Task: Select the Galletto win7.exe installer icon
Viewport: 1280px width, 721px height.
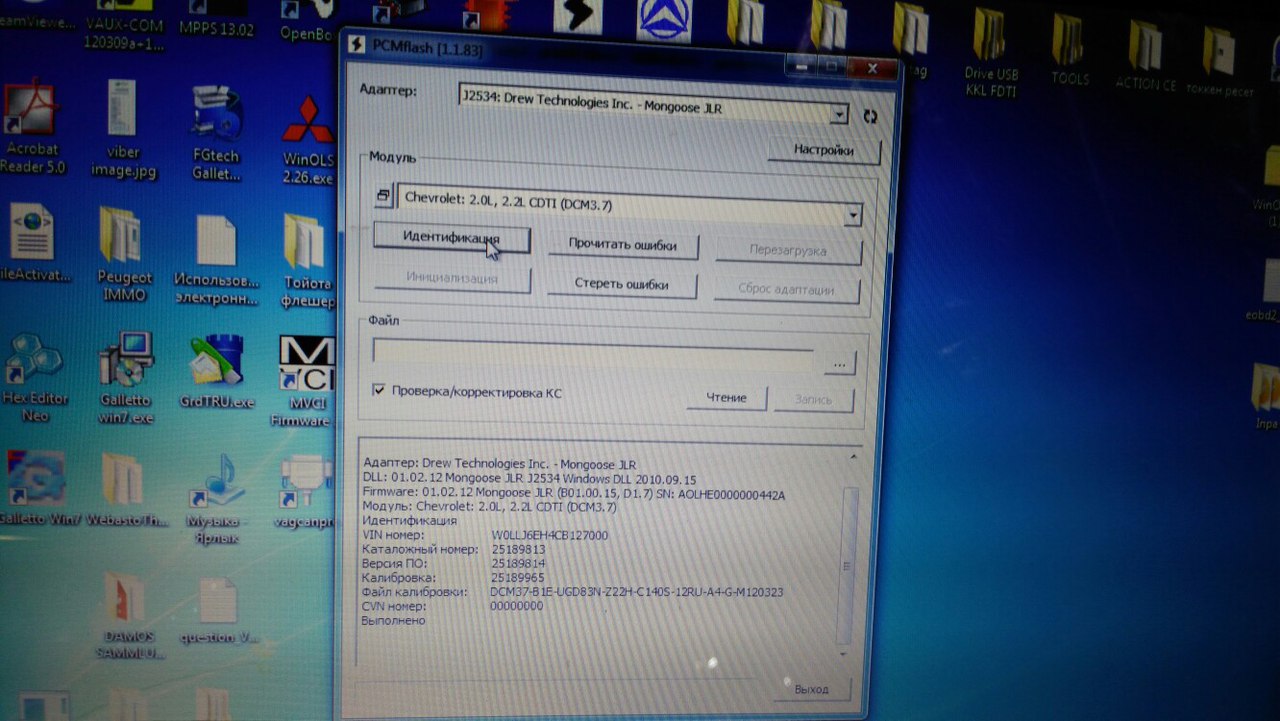Action: [126, 379]
